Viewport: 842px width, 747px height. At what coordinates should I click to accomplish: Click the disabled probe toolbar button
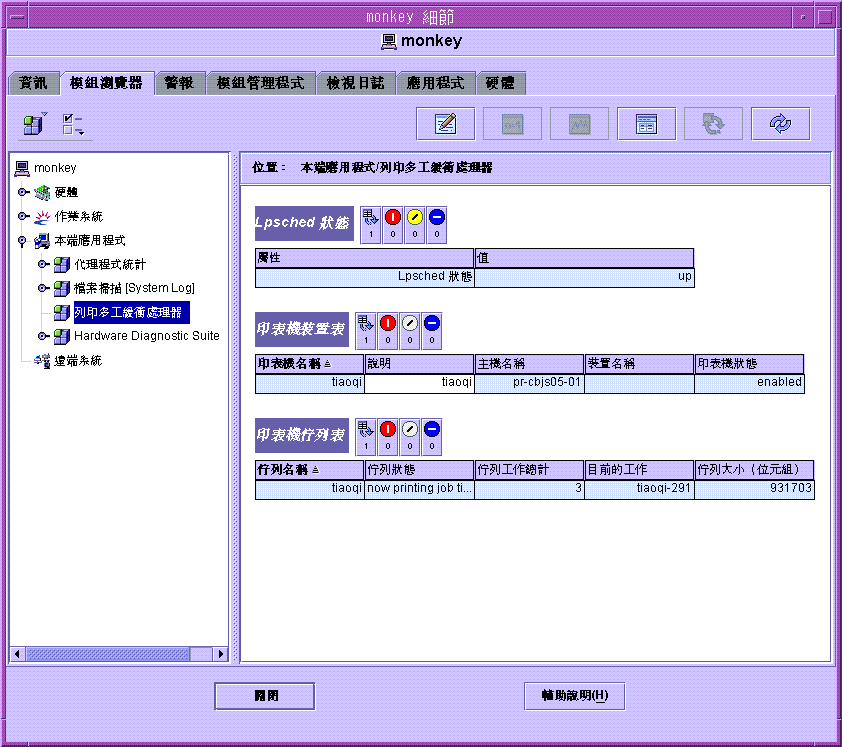coord(512,124)
